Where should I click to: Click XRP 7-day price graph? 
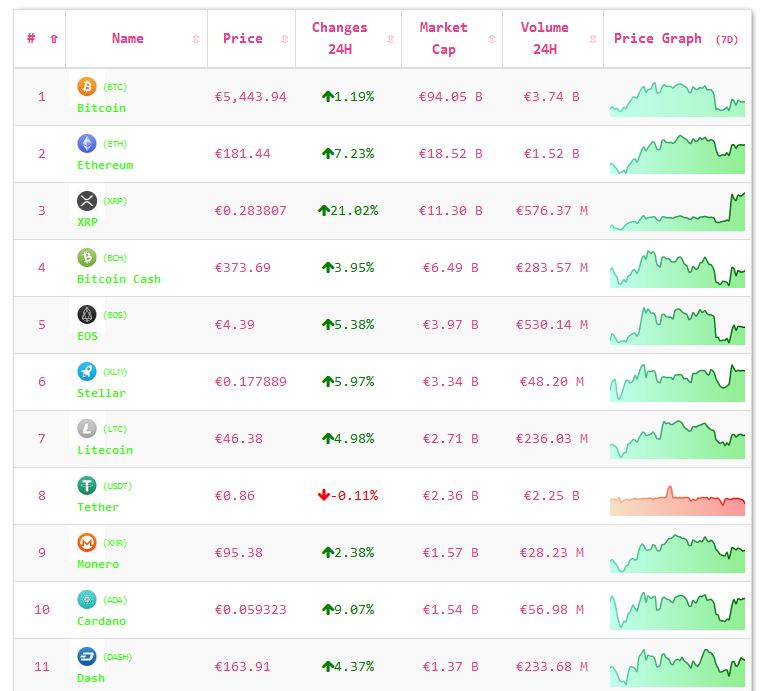(677, 212)
